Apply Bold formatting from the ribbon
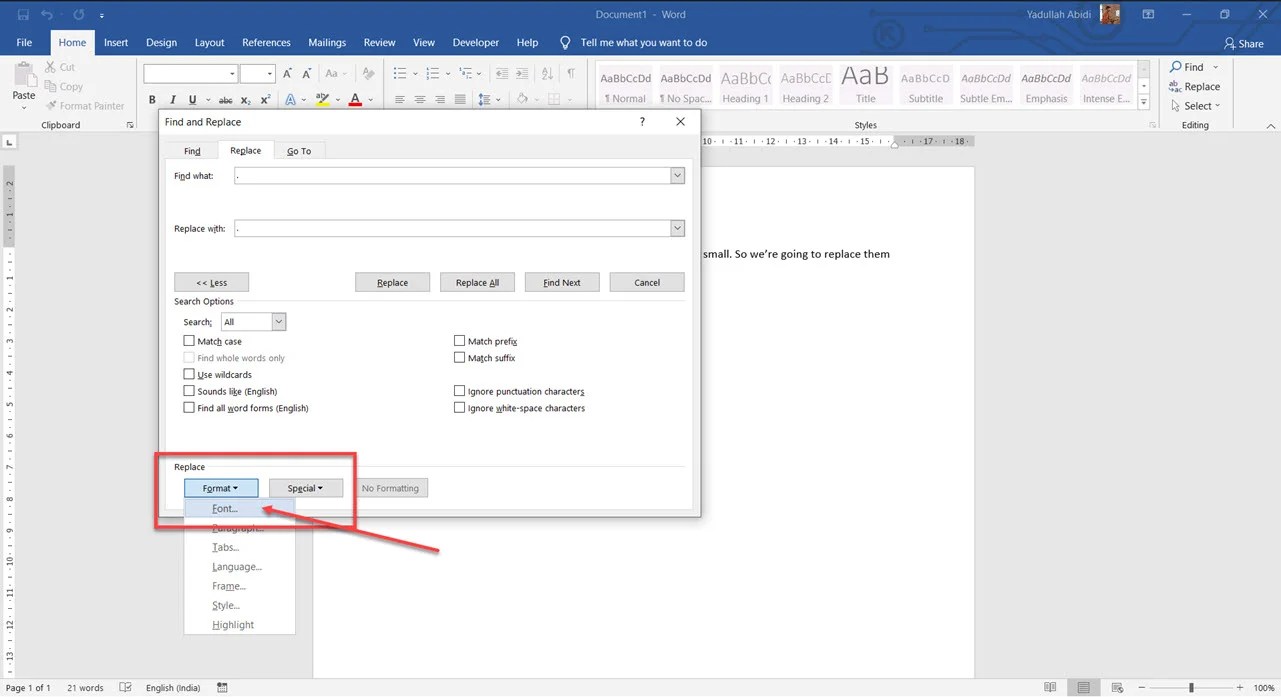Viewport: 1281px width, 697px height. click(x=152, y=99)
